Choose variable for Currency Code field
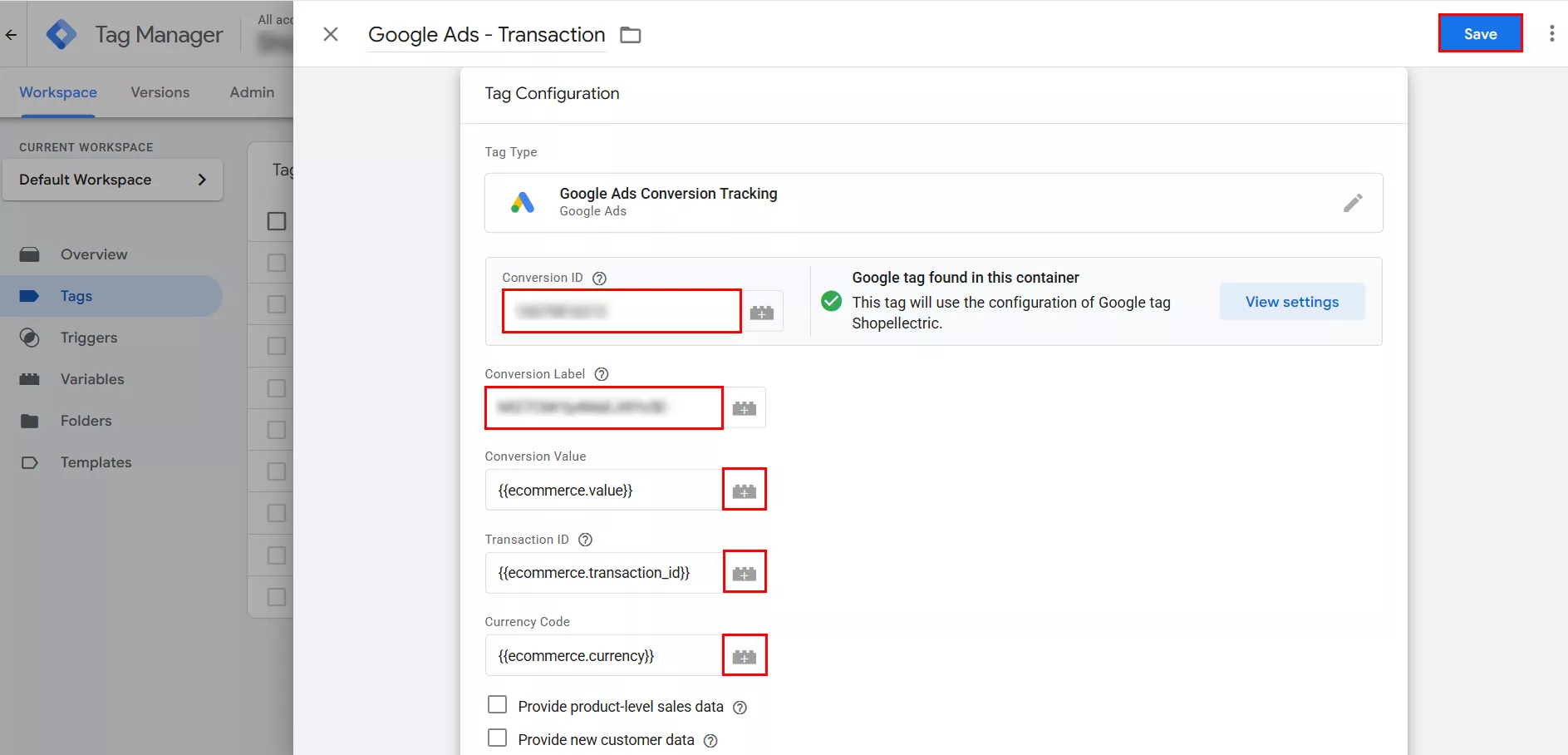 [744, 656]
